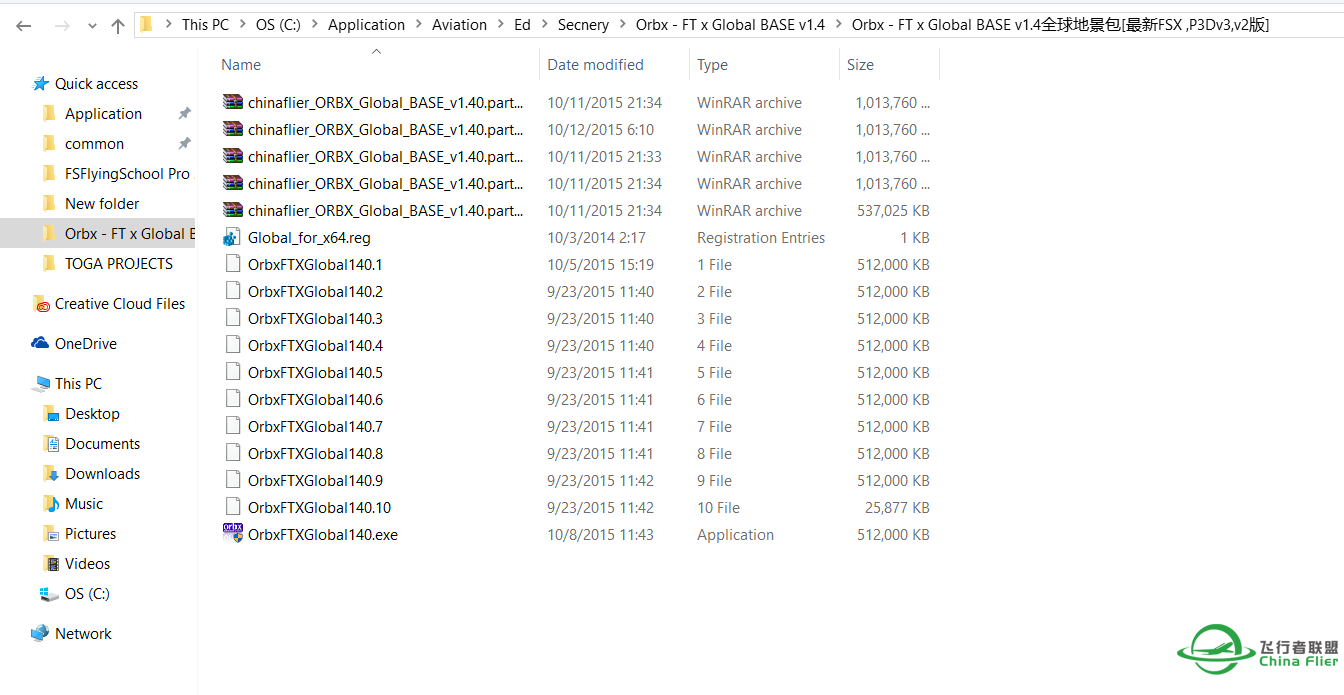Select file OrbxFTXGlobal140.8
Viewport: 1344px width, 695px height.
coord(315,453)
